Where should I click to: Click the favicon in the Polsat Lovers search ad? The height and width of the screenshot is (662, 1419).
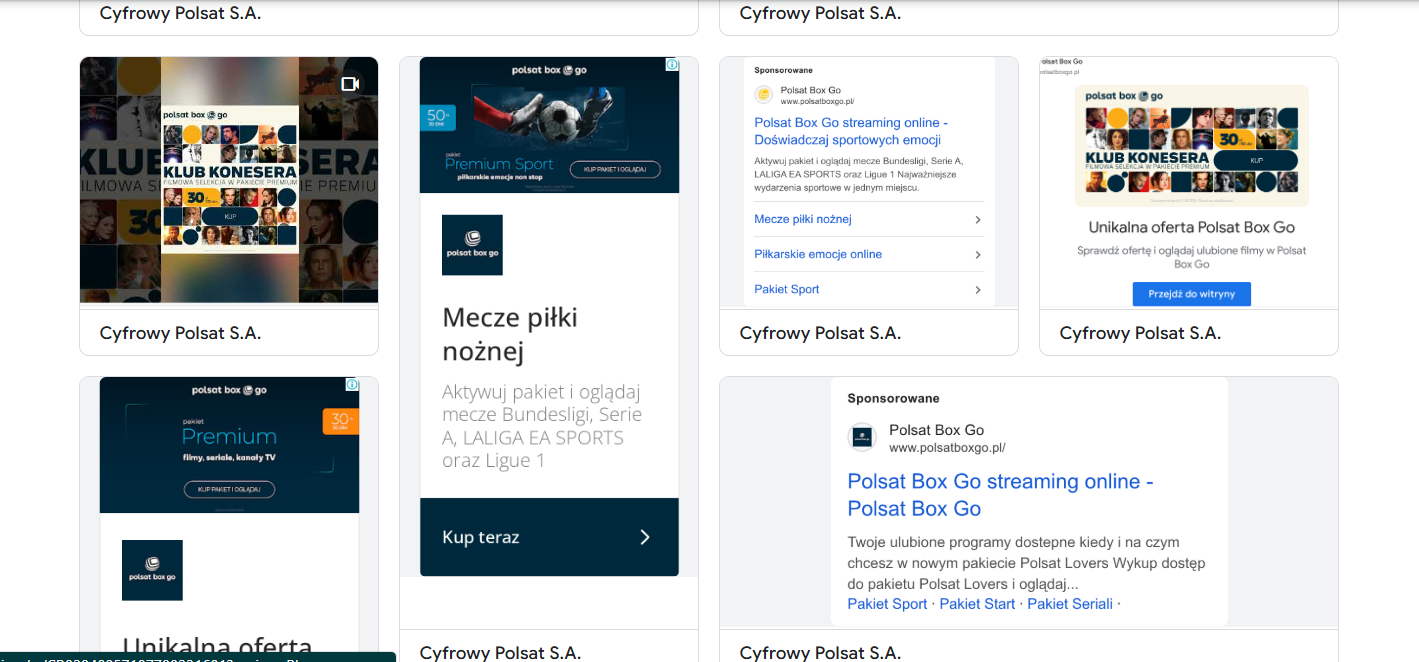862,437
